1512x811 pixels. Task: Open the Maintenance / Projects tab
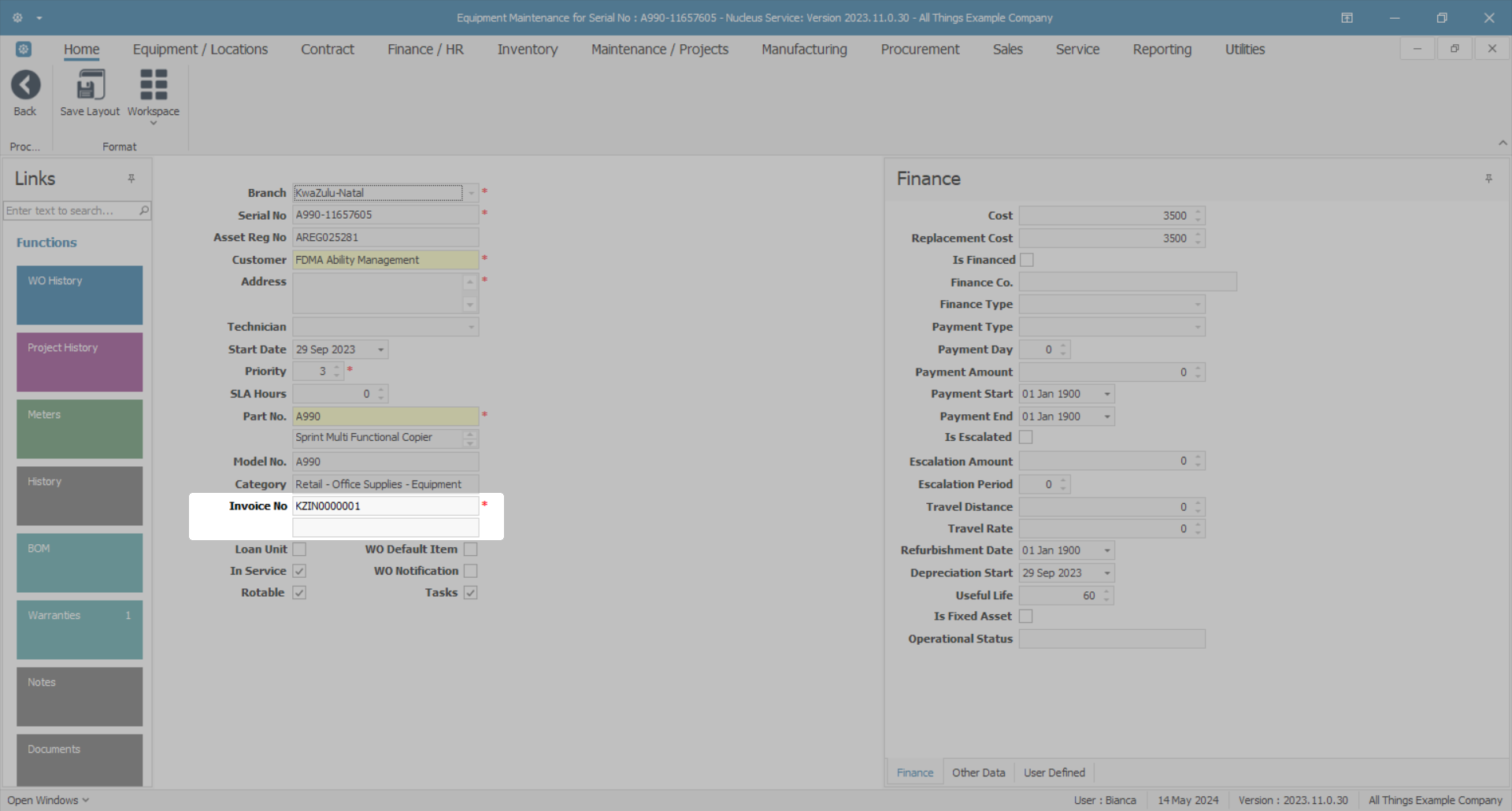tap(660, 50)
